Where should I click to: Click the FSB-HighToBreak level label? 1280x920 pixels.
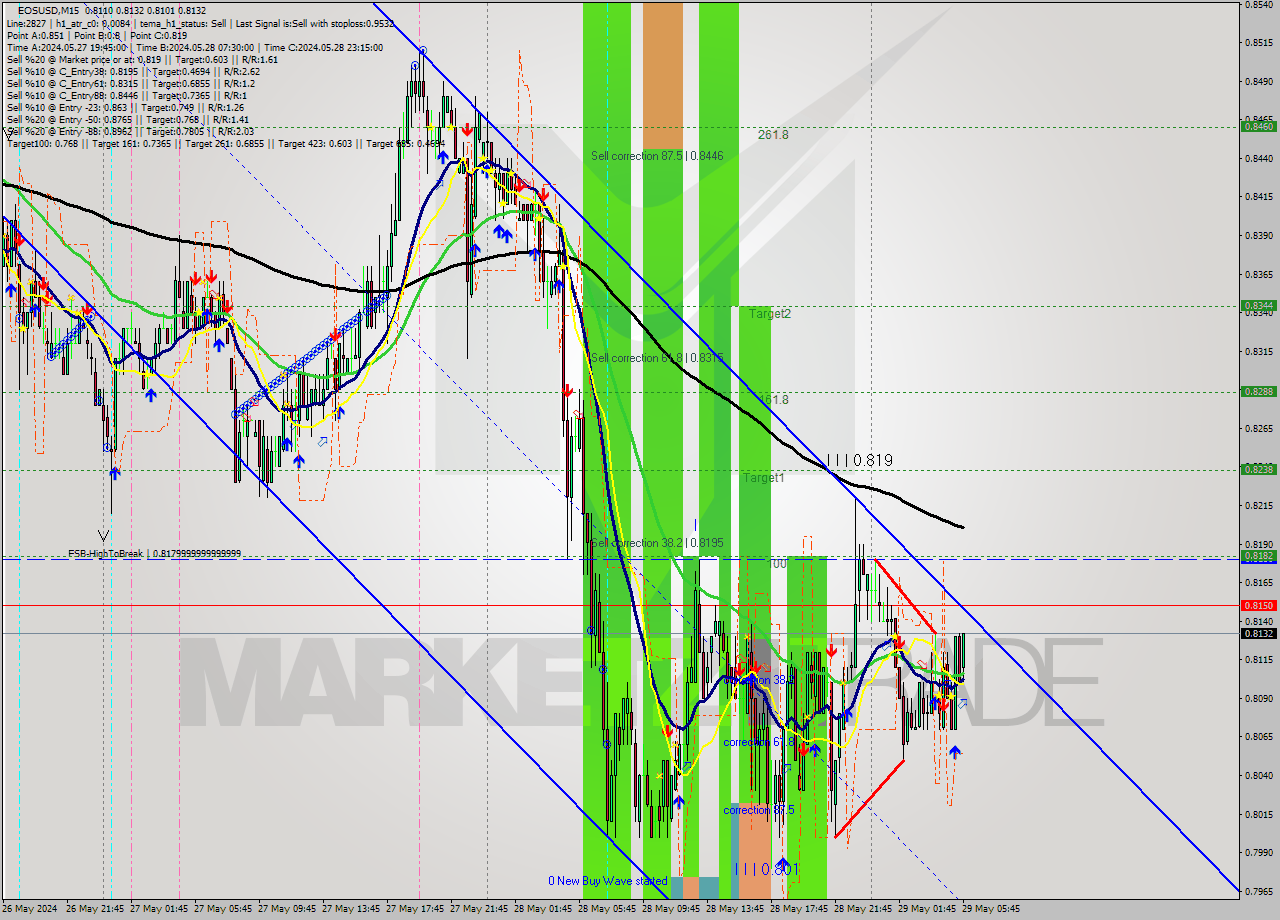[x=154, y=553]
